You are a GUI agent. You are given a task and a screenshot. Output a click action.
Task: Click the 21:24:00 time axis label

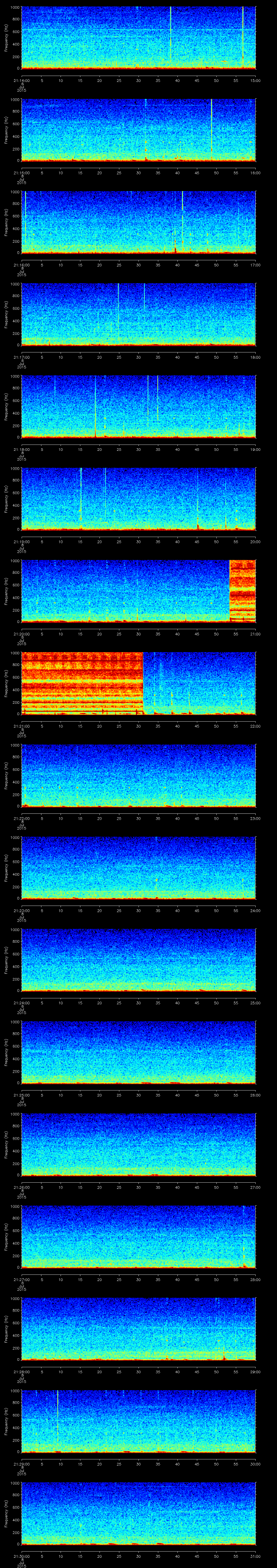pos(21,1003)
